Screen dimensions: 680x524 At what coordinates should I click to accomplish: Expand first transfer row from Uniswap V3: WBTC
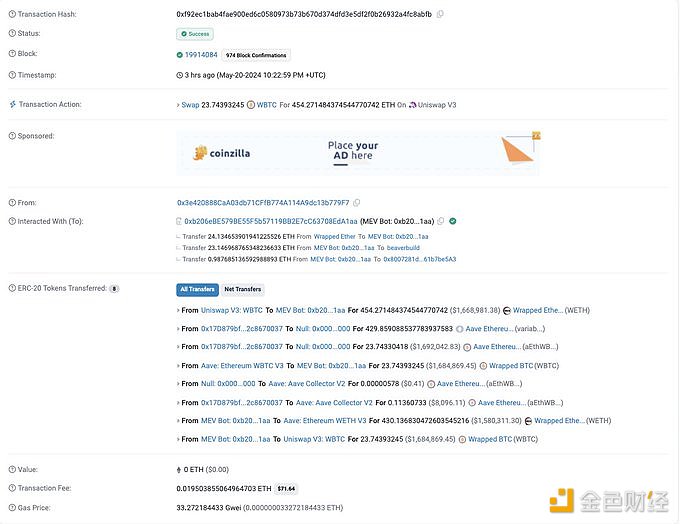click(x=177, y=311)
